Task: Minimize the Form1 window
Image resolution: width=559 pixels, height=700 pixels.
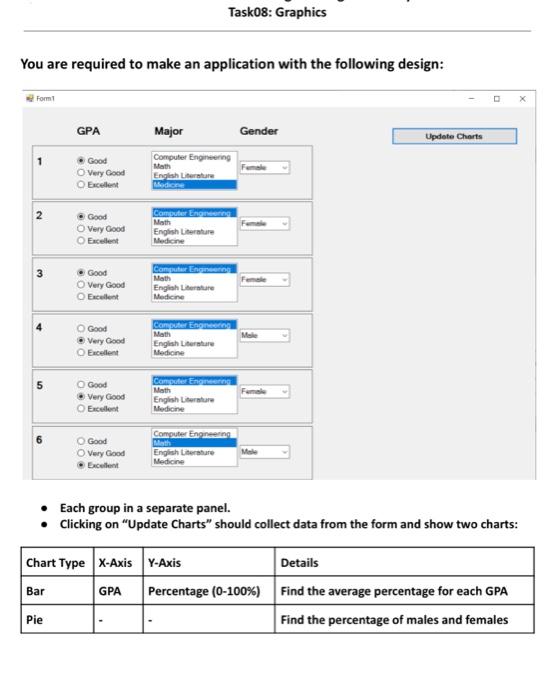Action: point(471,99)
